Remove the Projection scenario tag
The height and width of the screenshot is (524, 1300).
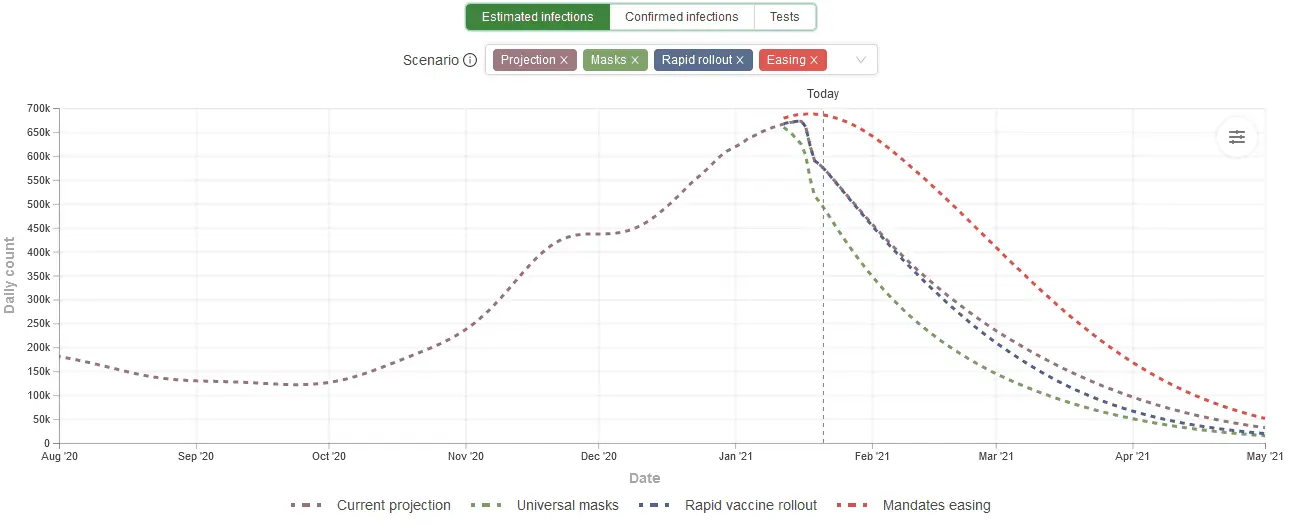[x=564, y=60]
